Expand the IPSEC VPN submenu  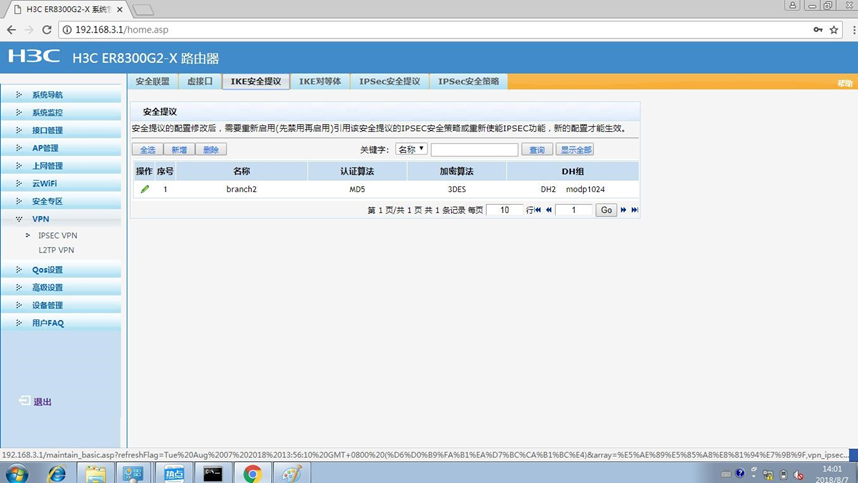pyautogui.click(x=57, y=235)
